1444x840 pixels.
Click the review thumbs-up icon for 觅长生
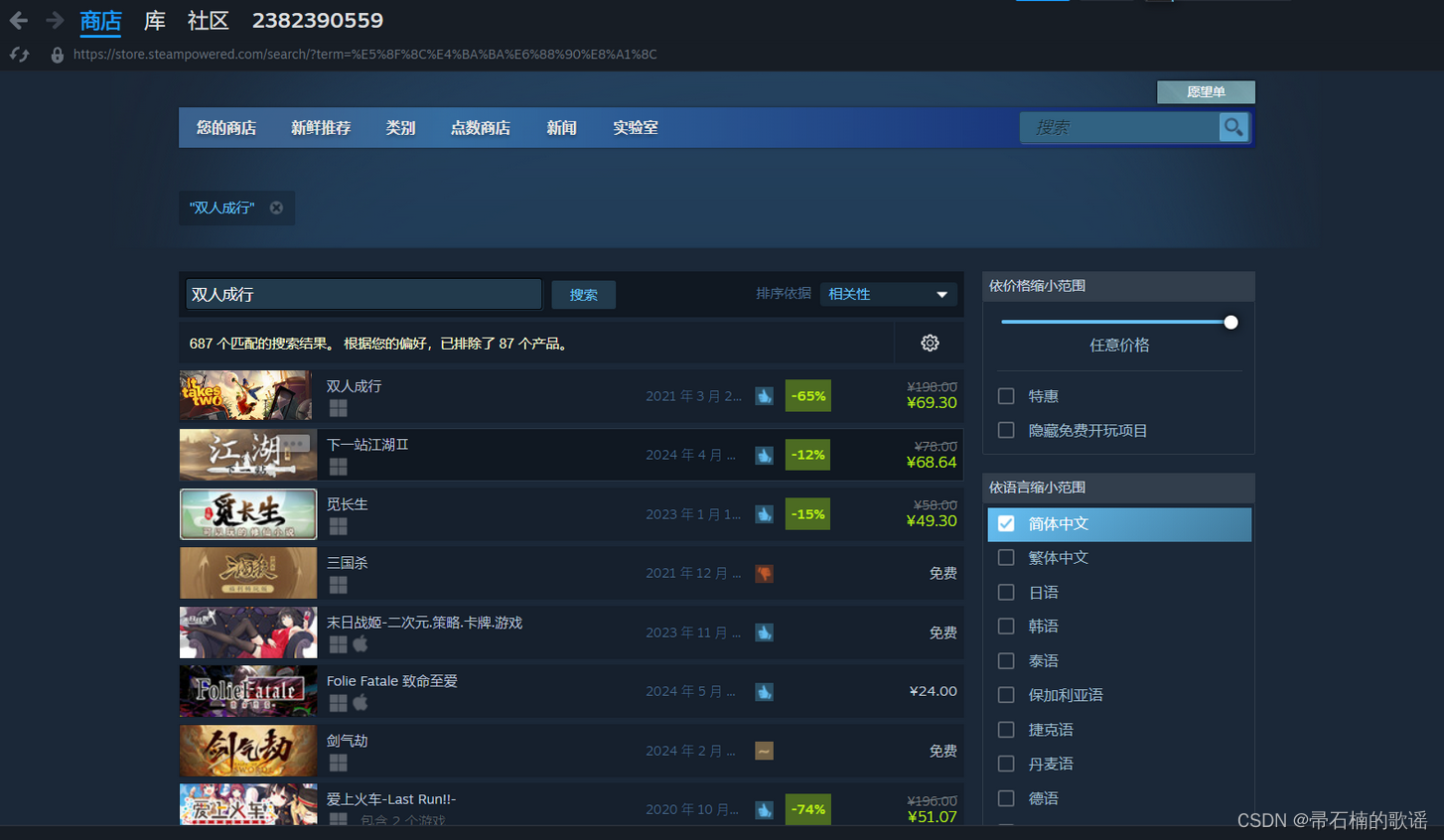point(764,514)
